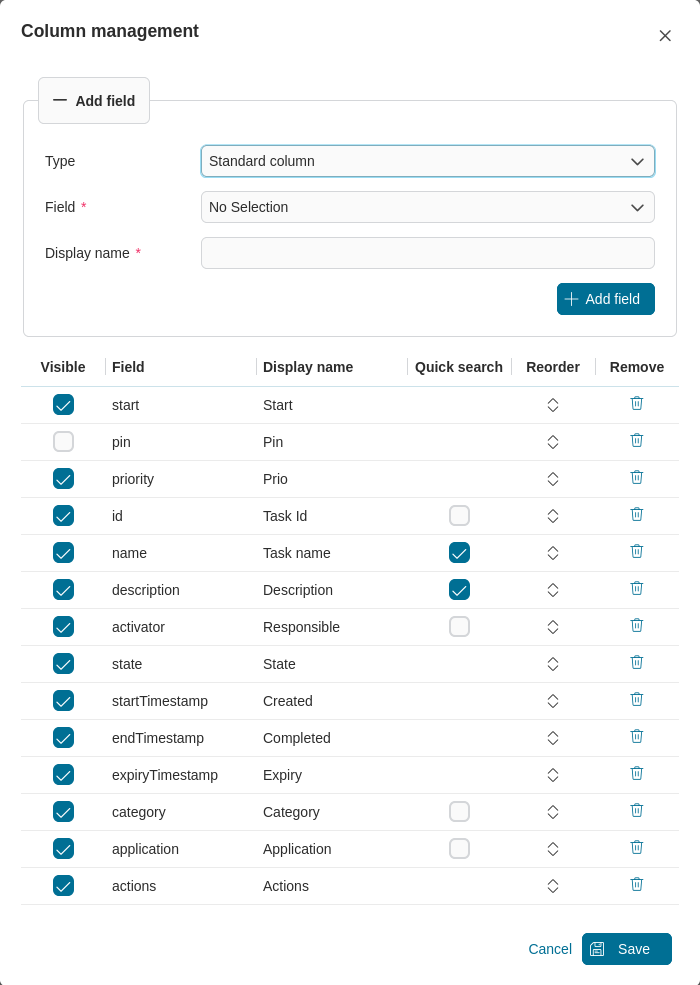Image resolution: width=700 pixels, height=985 pixels.
Task: Collapse the Add field section
Action: coord(60,100)
